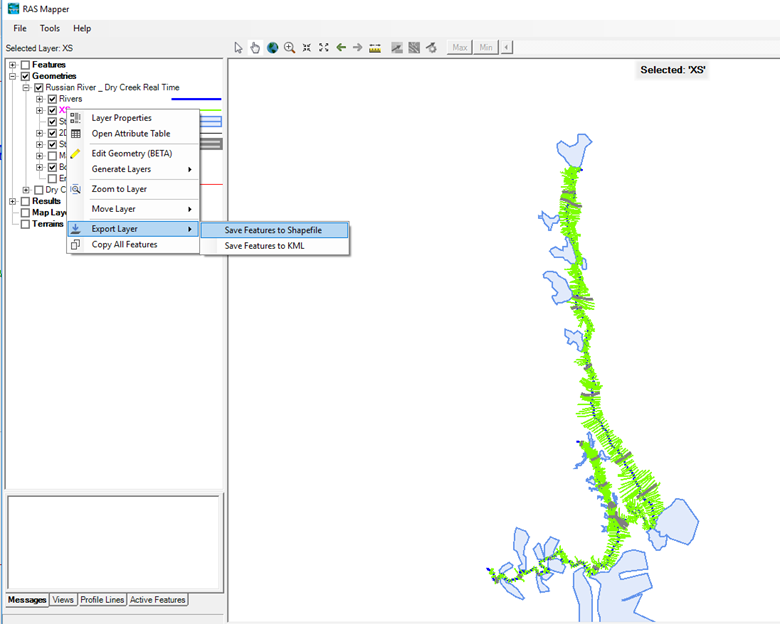Click the pencil icon beside Edit Geometry
This screenshot has height=624, width=780.
(76, 153)
